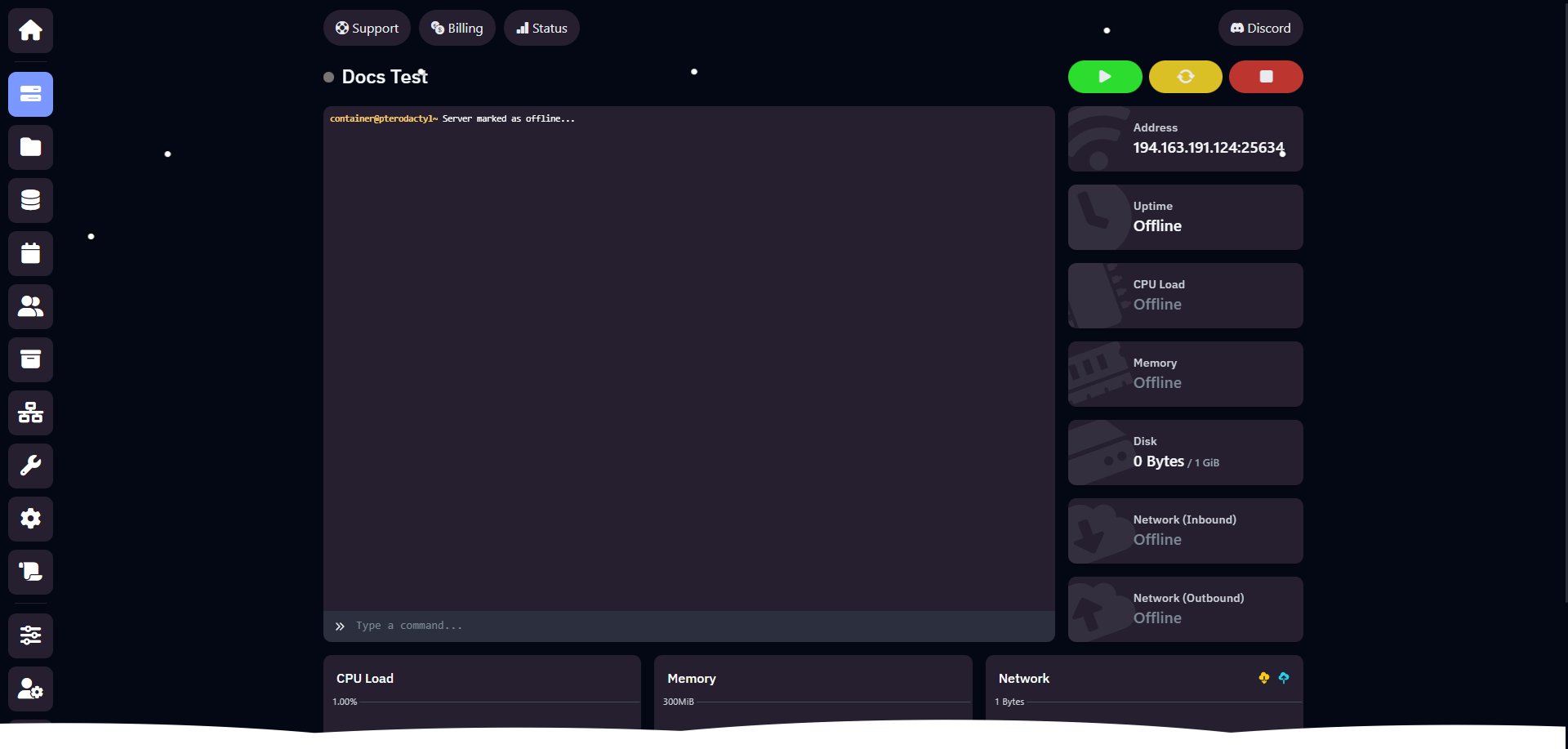Open the Billing page
This screenshot has width=1568, height=749.
[457, 28]
